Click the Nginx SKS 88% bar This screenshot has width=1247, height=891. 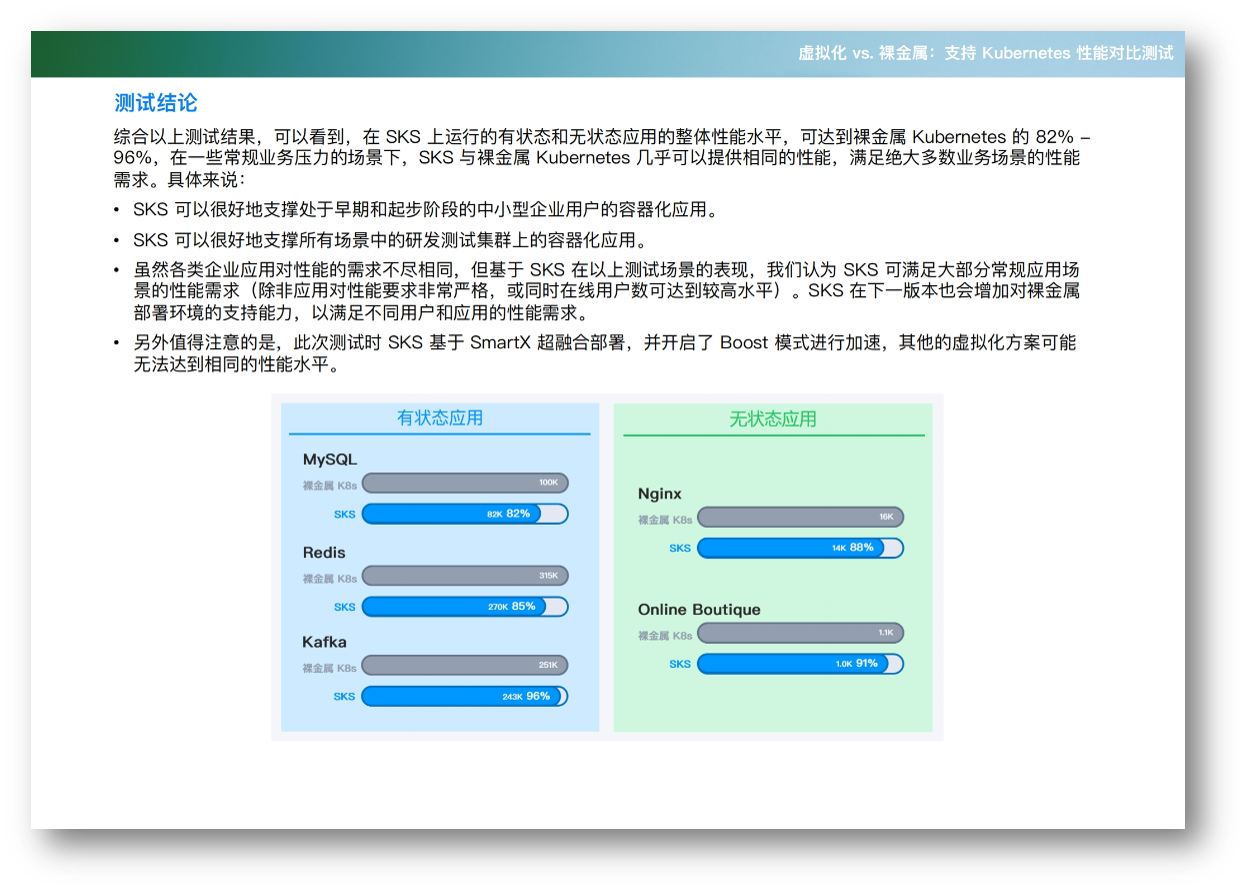[x=800, y=548]
